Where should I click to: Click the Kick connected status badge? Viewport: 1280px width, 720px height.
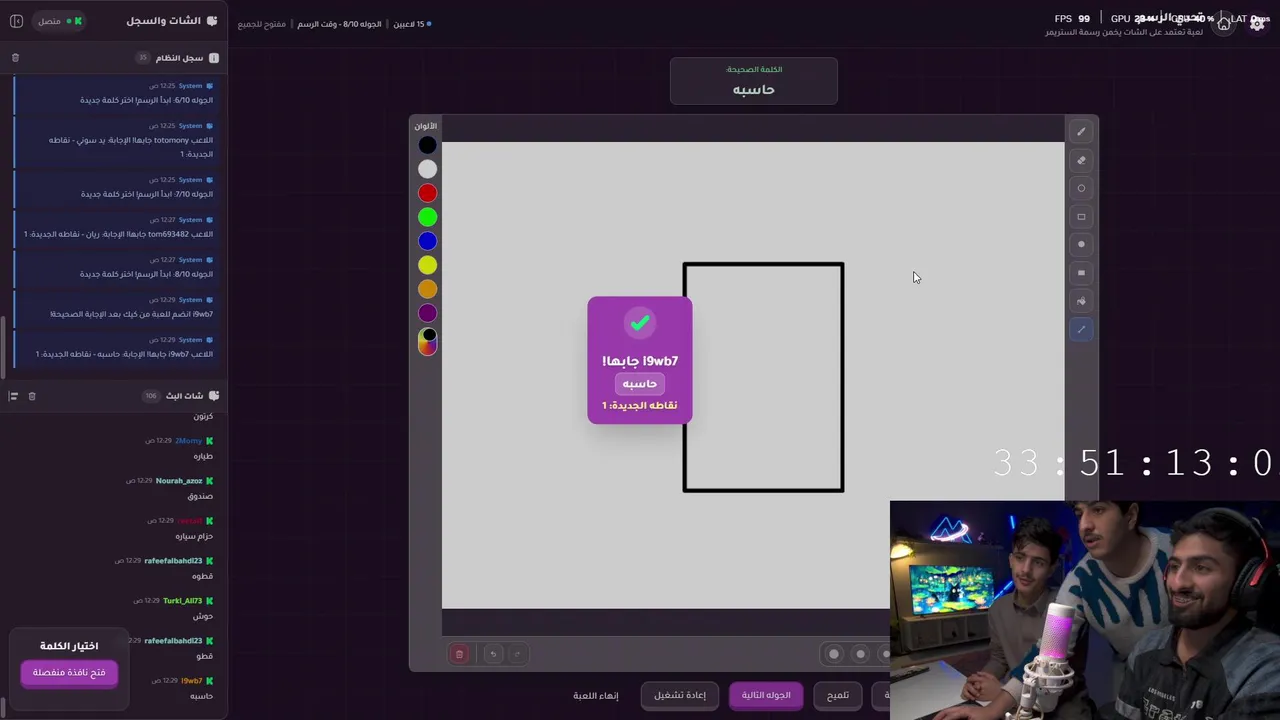point(60,21)
